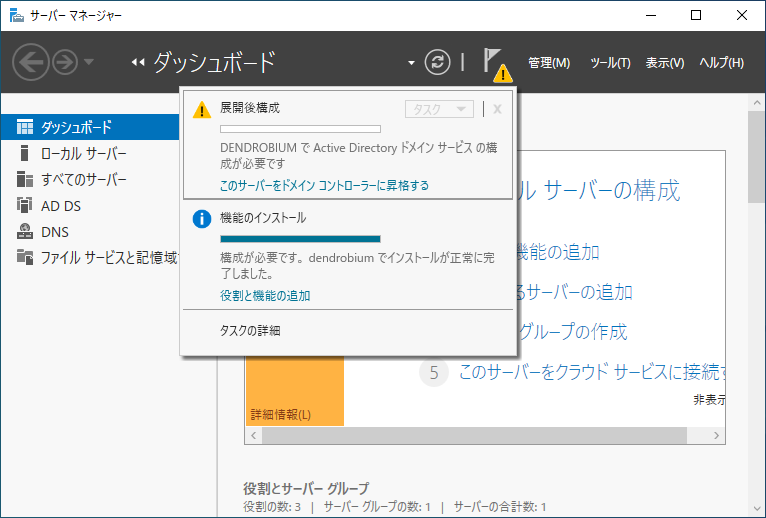This screenshot has height=518, width=766.
Task: Open the タスク dropdown in notification
Action: 439,109
